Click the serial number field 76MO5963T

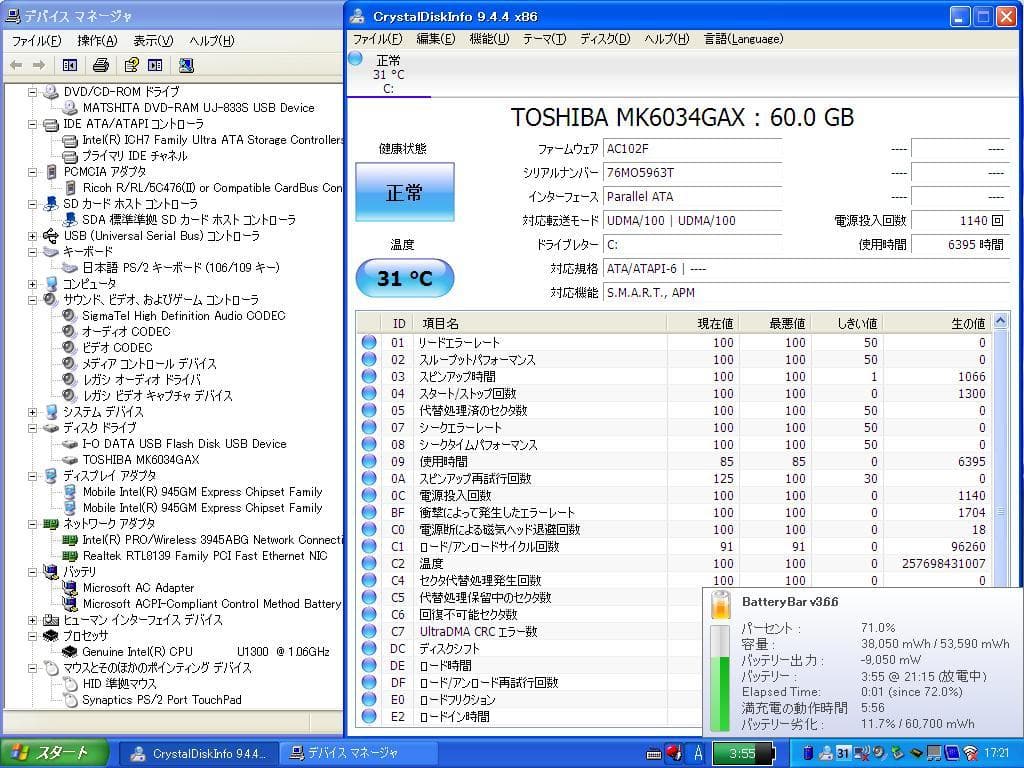click(692, 173)
